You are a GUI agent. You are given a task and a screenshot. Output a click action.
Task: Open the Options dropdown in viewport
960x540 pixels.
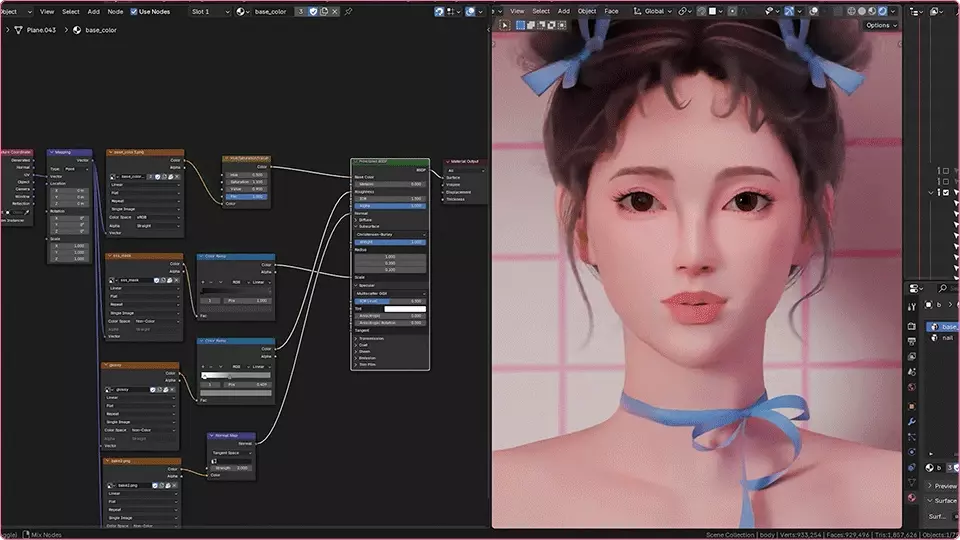coord(881,25)
